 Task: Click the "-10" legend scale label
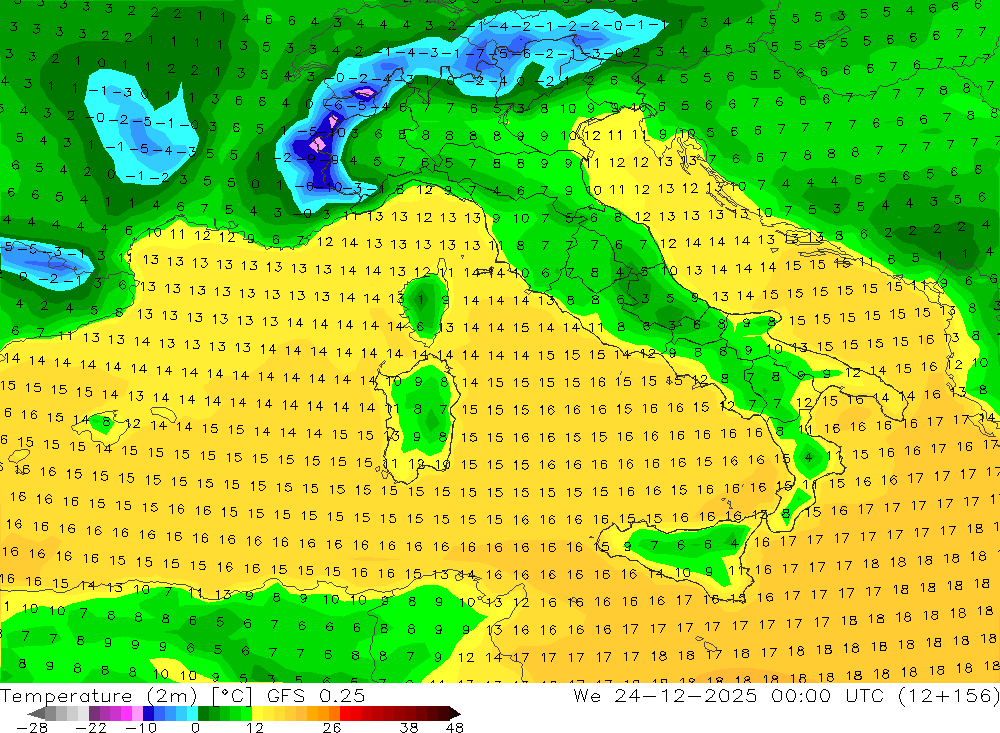[x=141, y=727]
